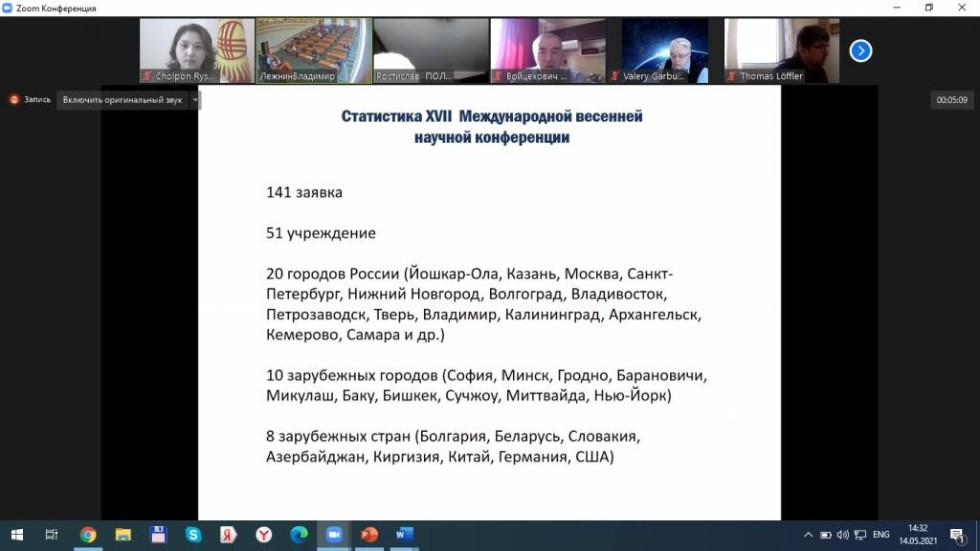The image size is (980, 551).
Task: Open Microsoft Edge from the taskbar
Action: [x=298, y=535]
